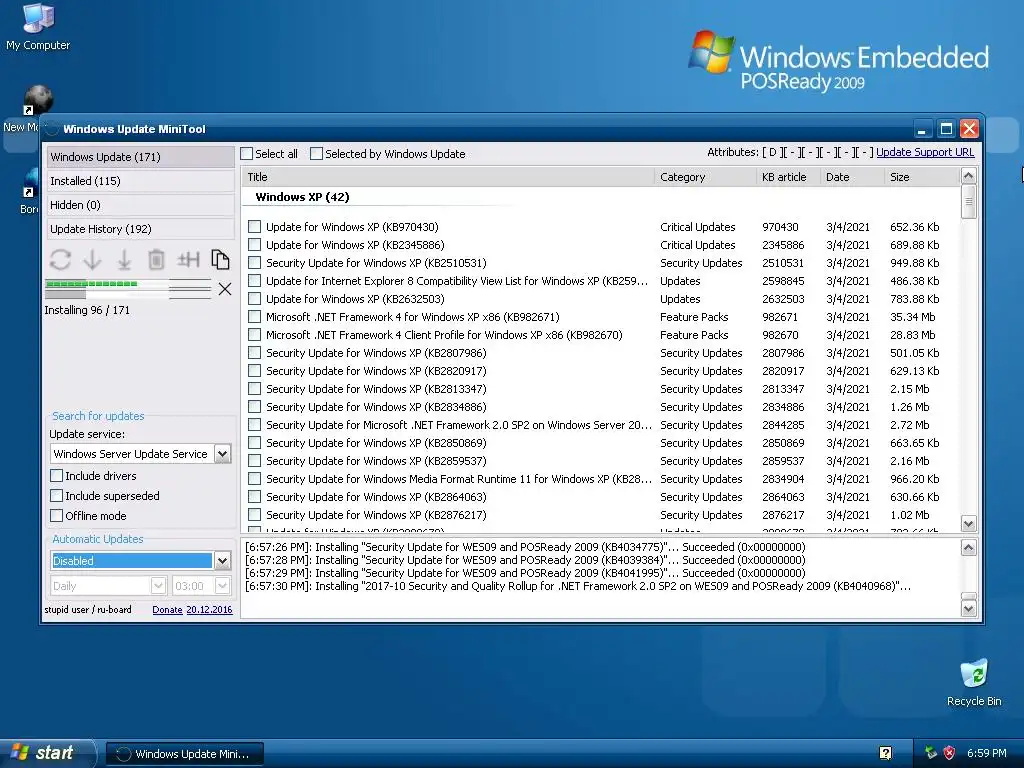
Task: Select the Update History (192) tab
Action: 140,229
